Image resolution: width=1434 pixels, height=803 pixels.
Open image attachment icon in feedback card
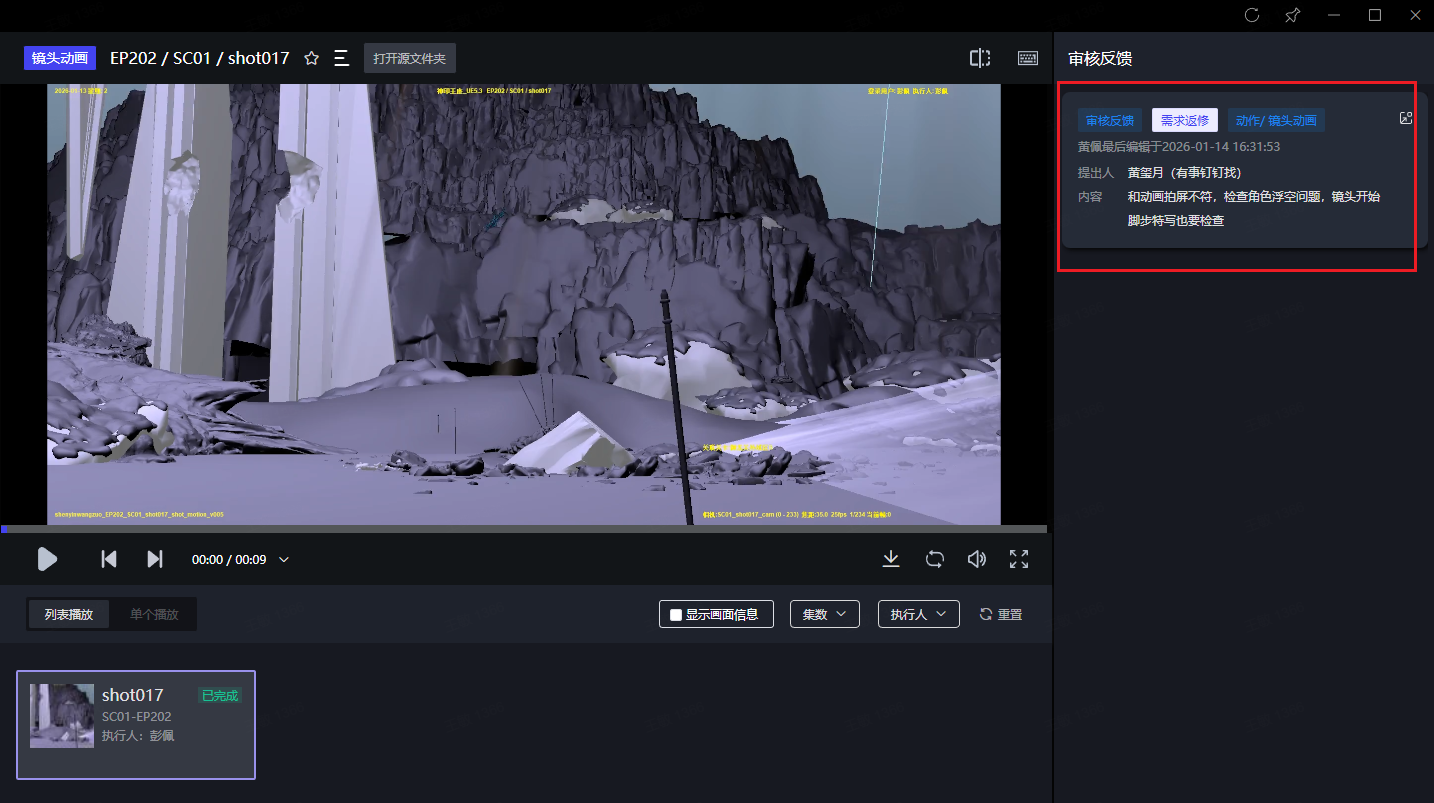[1406, 118]
